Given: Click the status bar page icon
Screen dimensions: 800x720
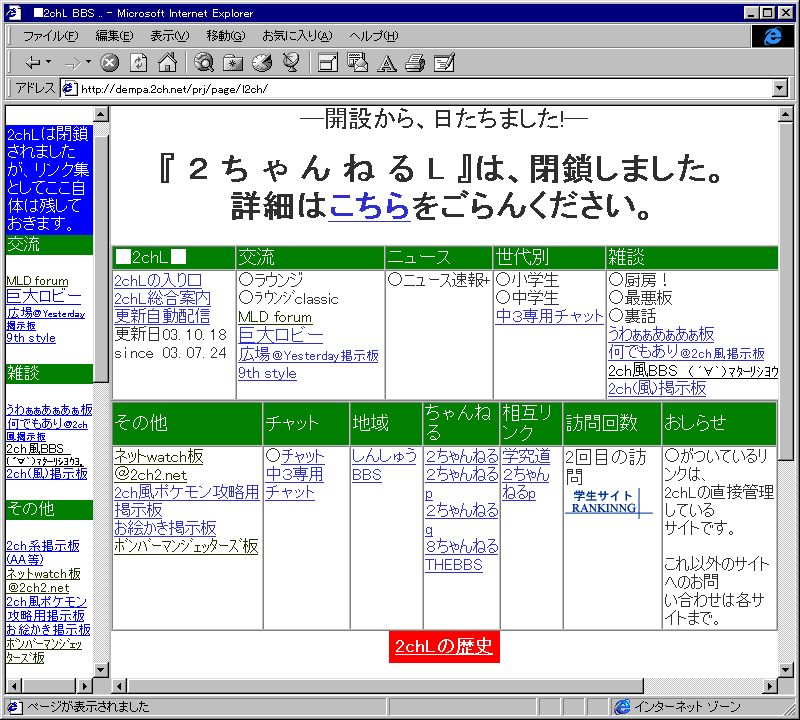Looking at the screenshot, I should point(13,707).
